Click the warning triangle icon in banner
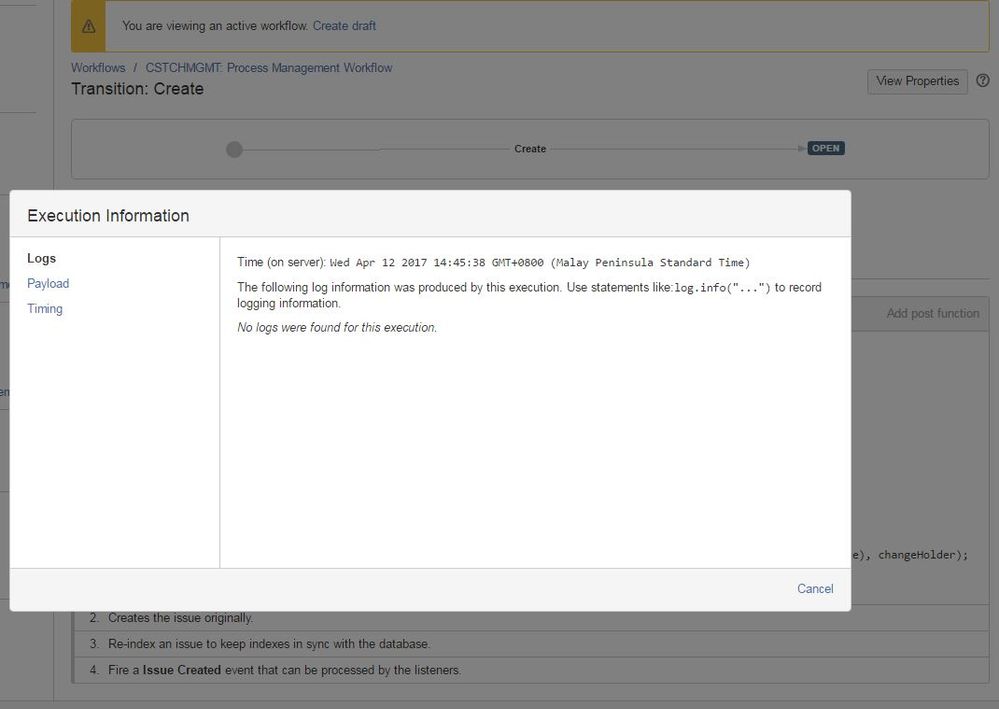The image size is (999, 709). pos(89,26)
